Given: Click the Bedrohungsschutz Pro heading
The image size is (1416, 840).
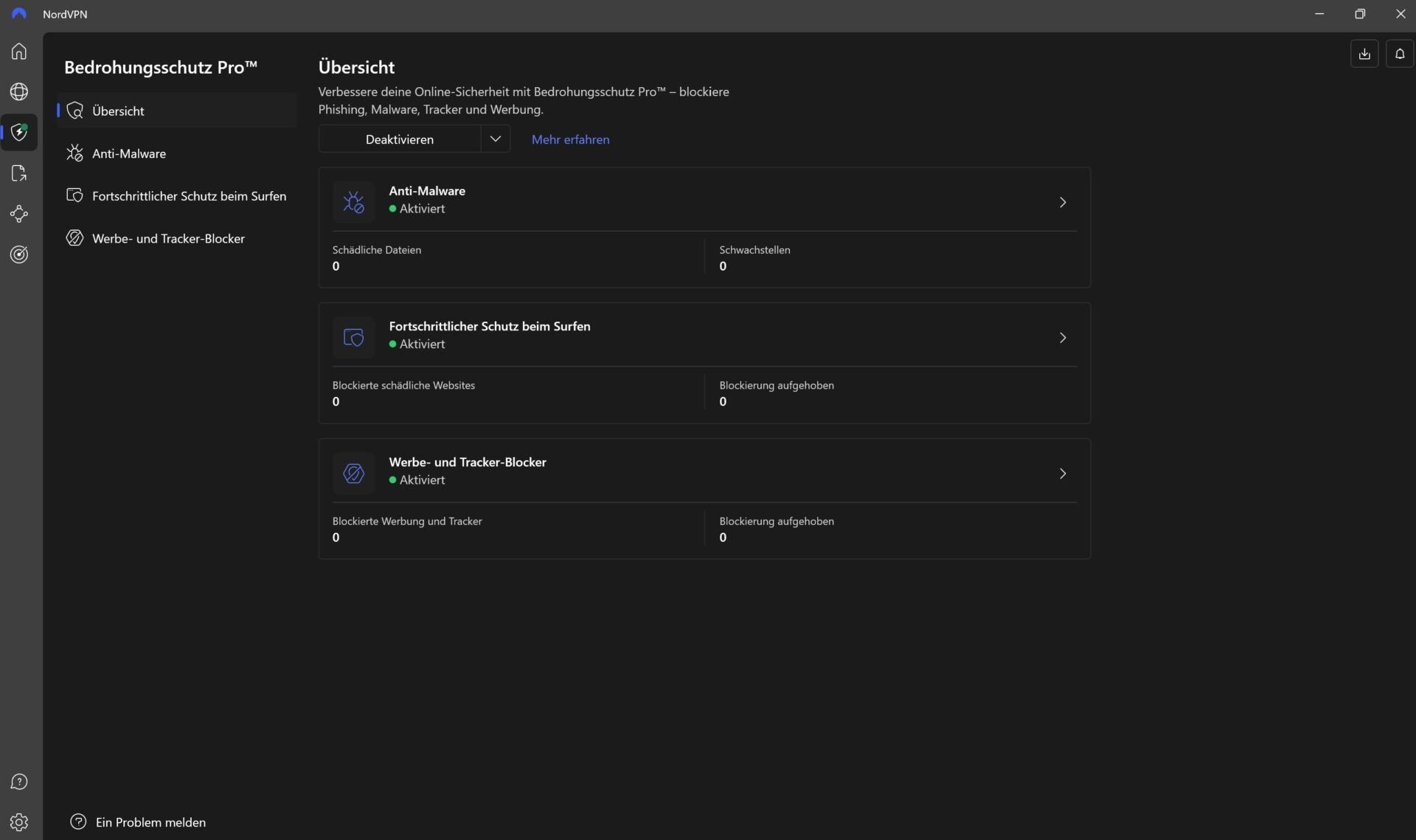Looking at the screenshot, I should (x=161, y=67).
